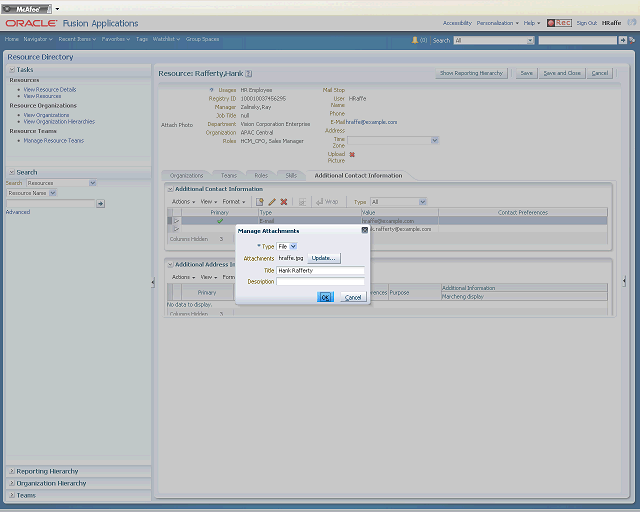Click help icon next to Rafferty,Hank

[249, 73]
